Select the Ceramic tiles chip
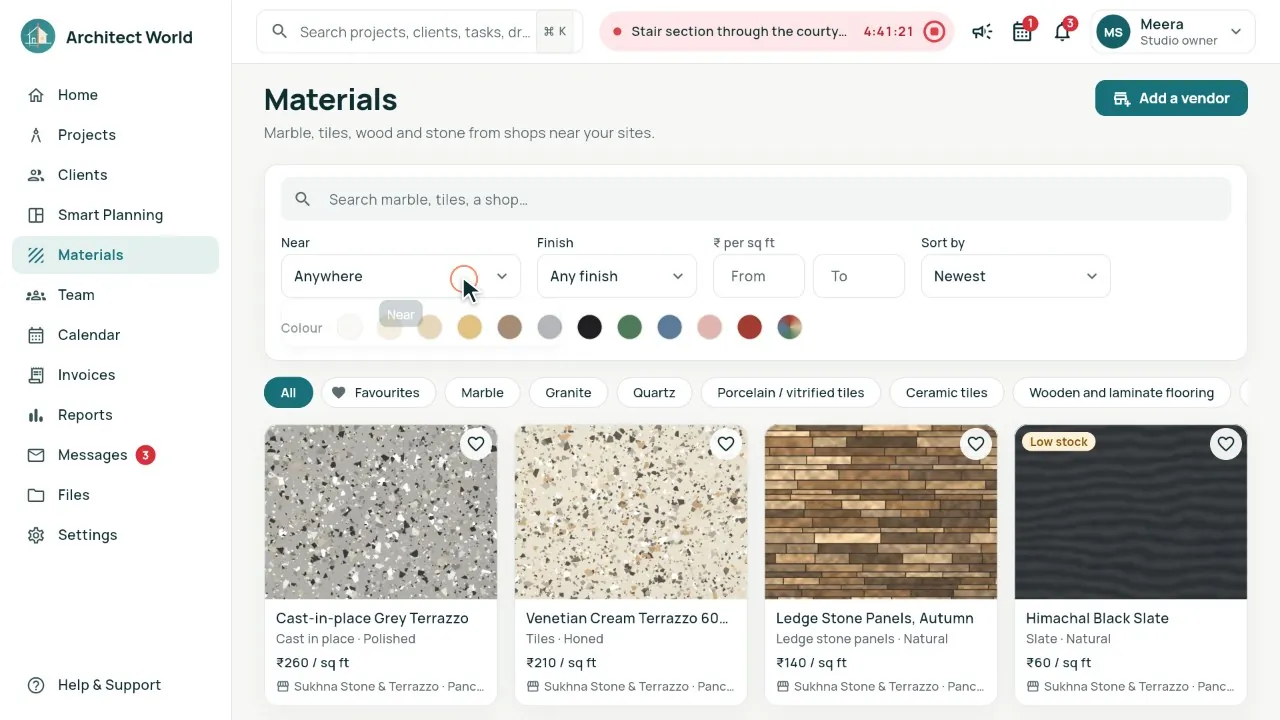This screenshot has width=1280, height=720. (x=946, y=393)
